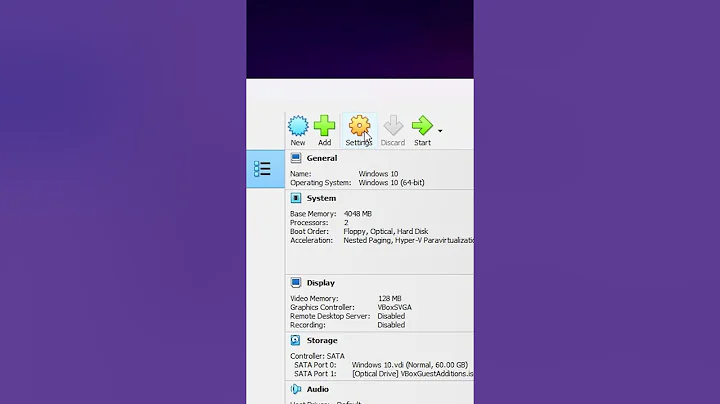Click the "SATA Port 1:" label
This screenshot has height=404, width=720.
click(x=315, y=374)
